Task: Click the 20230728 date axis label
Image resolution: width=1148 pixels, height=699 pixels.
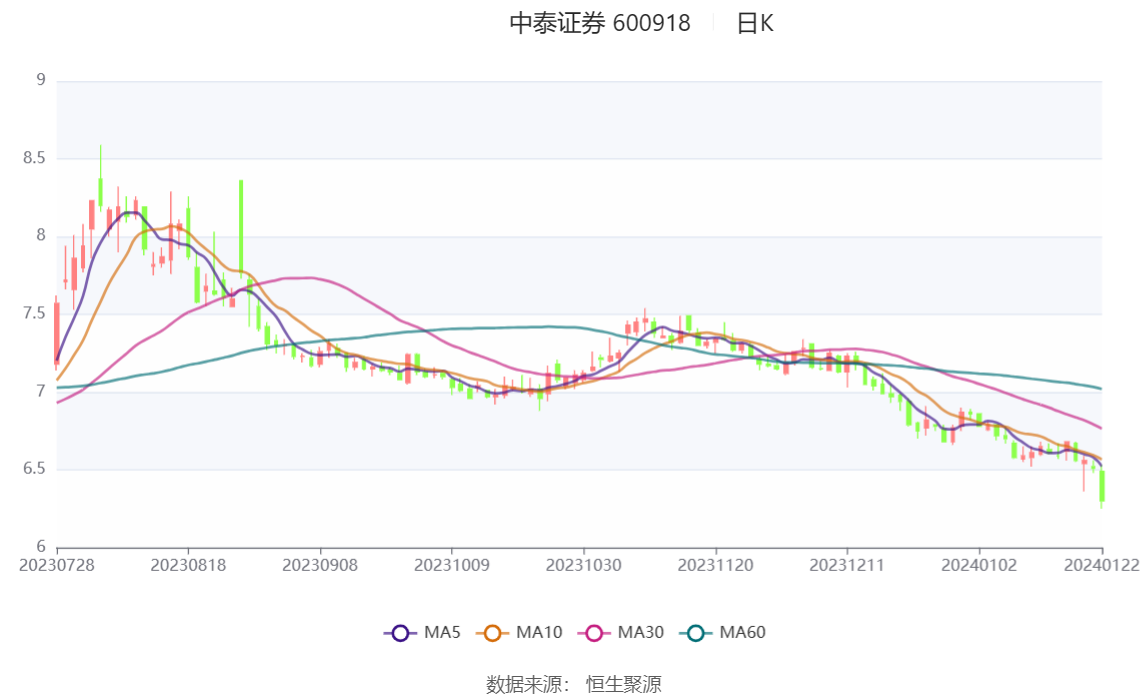Action: (x=56, y=566)
